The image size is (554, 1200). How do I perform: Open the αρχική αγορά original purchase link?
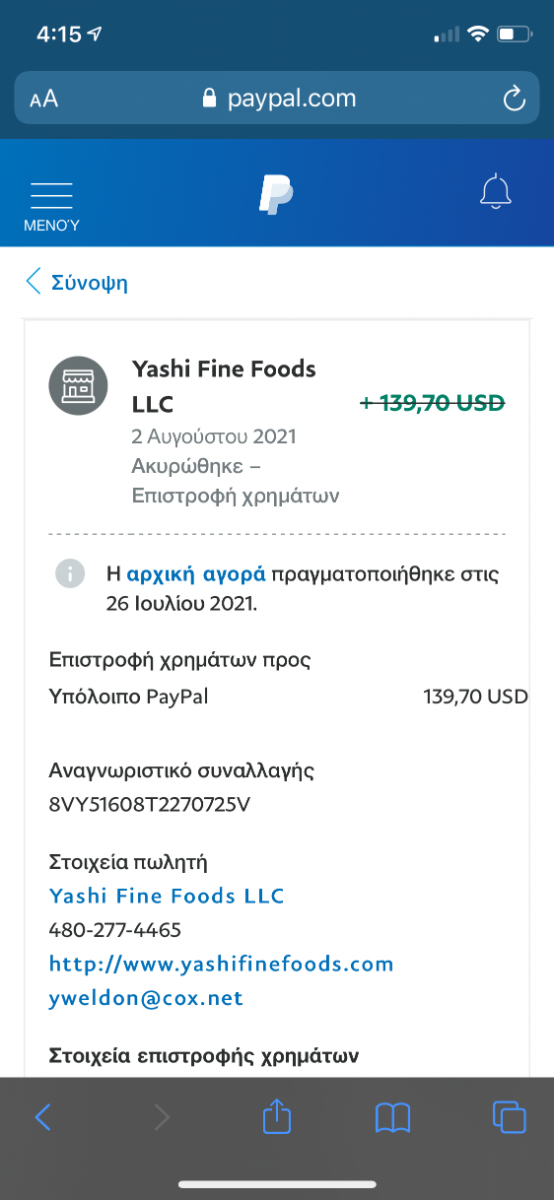coord(196,574)
